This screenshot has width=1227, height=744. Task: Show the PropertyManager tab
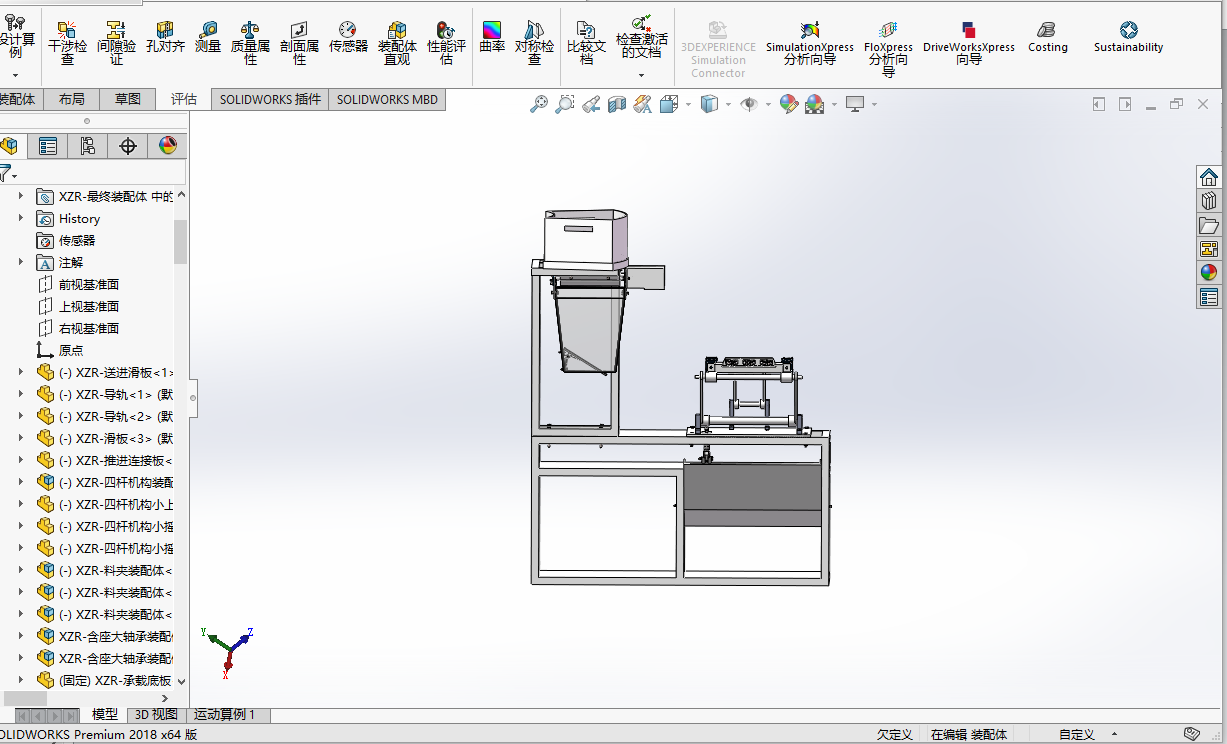[47, 146]
